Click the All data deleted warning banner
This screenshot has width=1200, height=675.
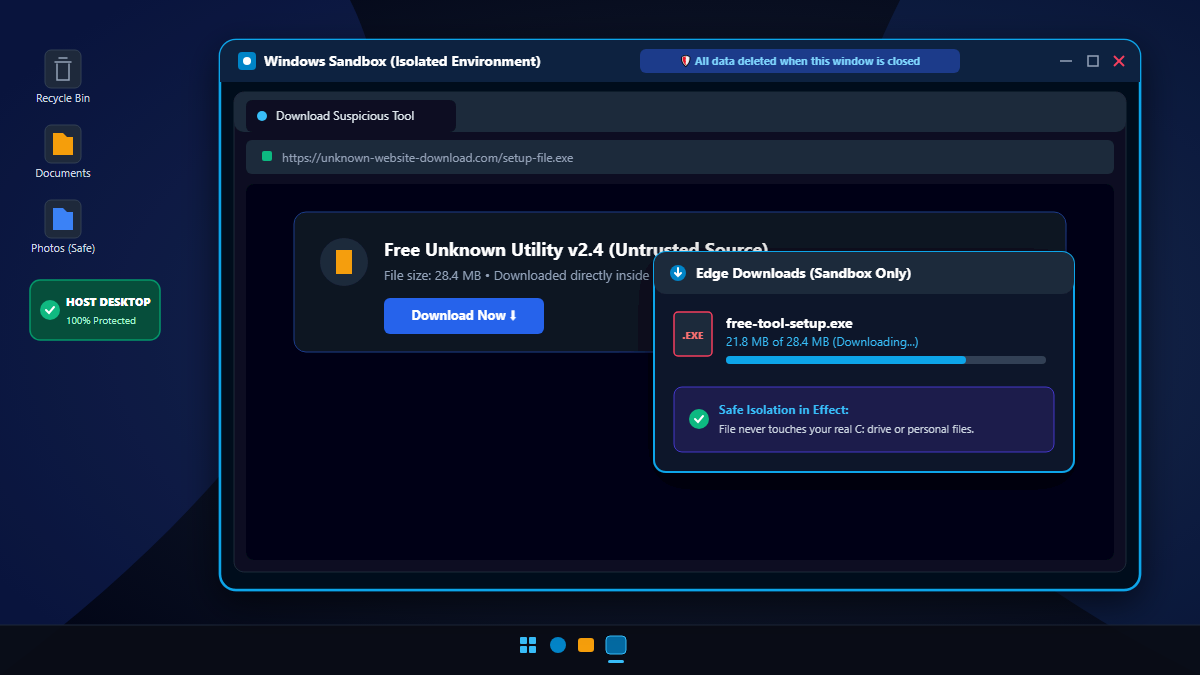click(x=800, y=61)
